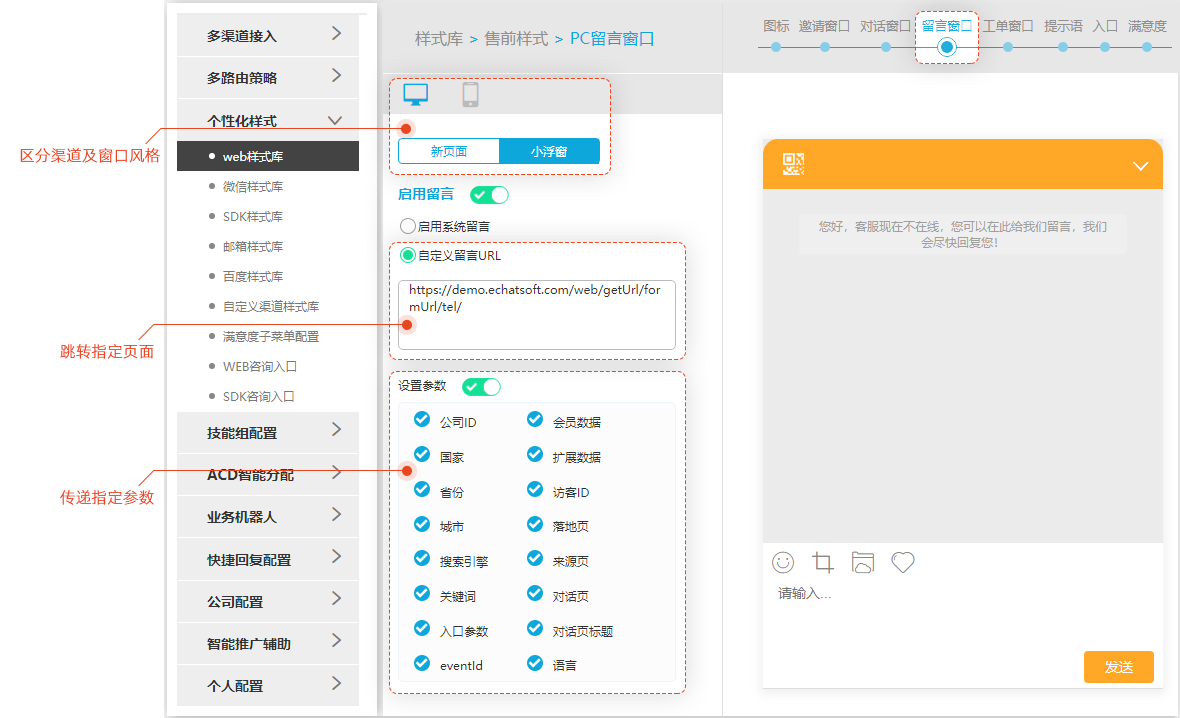Viewport: 1180px width, 718px height.
Task: Toggle the 设置参数 switch
Action: point(481,387)
